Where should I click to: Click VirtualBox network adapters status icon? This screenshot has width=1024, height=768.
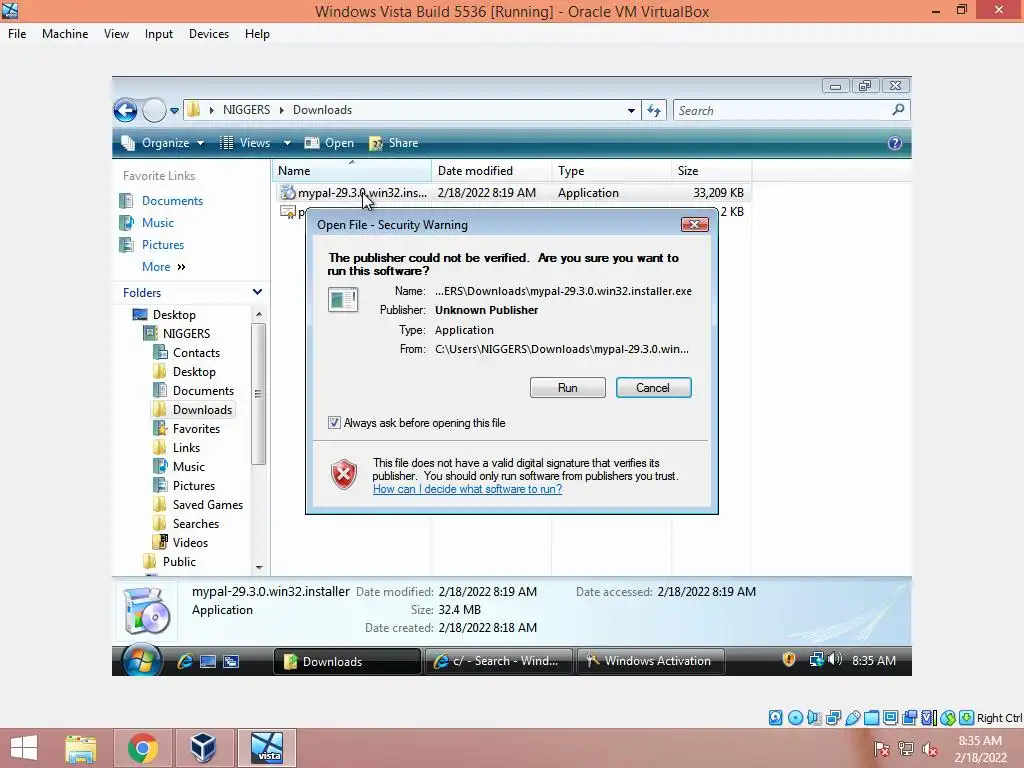tap(833, 718)
